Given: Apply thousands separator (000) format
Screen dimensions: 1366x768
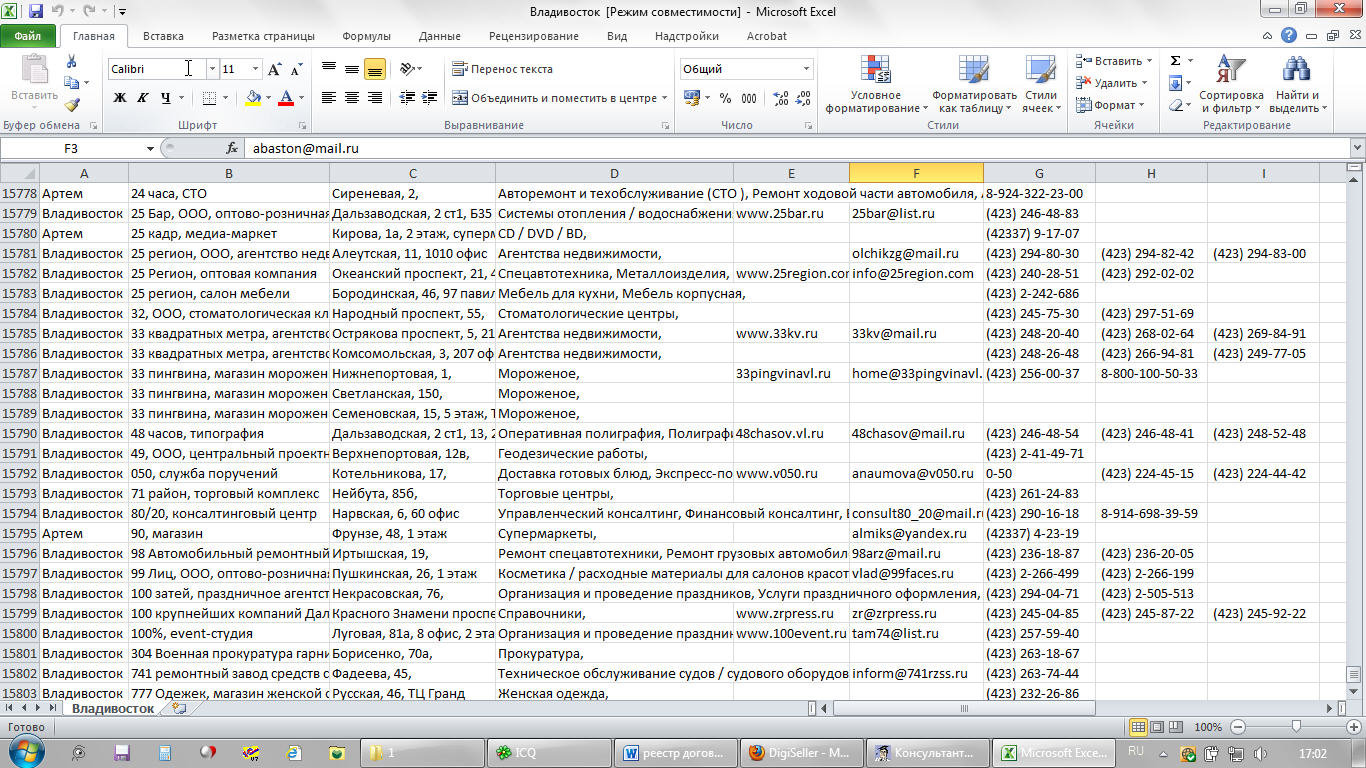Looking at the screenshot, I should pyautogui.click(x=749, y=98).
